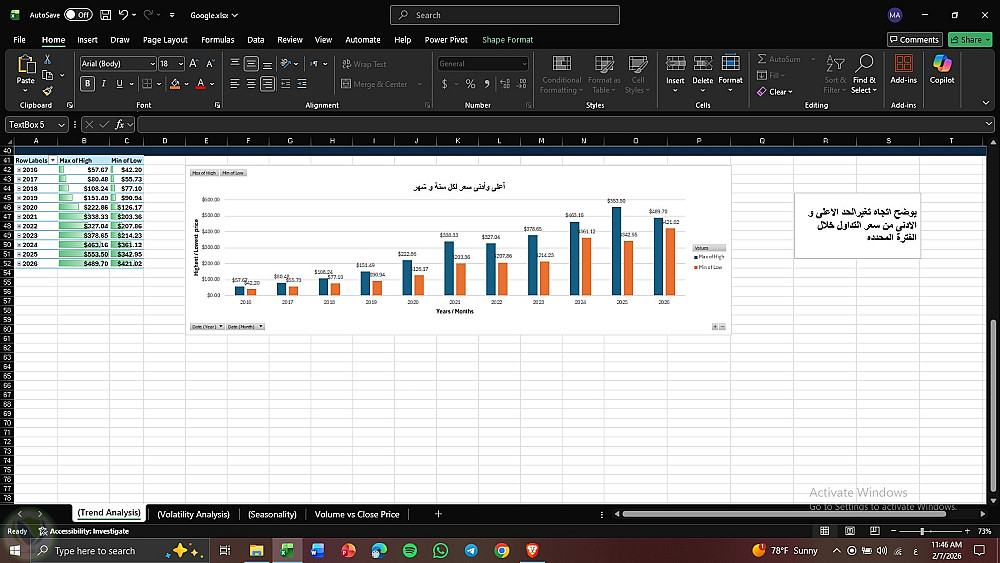The height and width of the screenshot is (563, 1000).
Task: Open the font size dropdown showing 18
Action: pos(180,64)
